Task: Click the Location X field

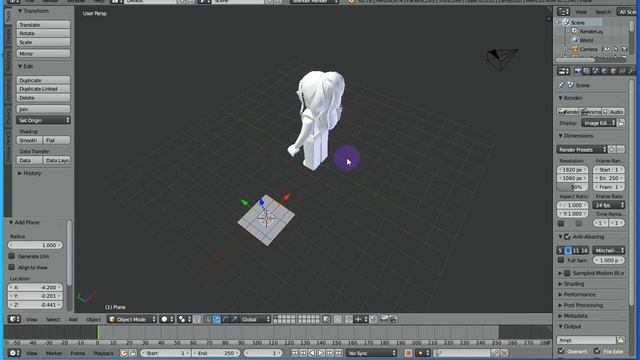Action: [x=36, y=287]
